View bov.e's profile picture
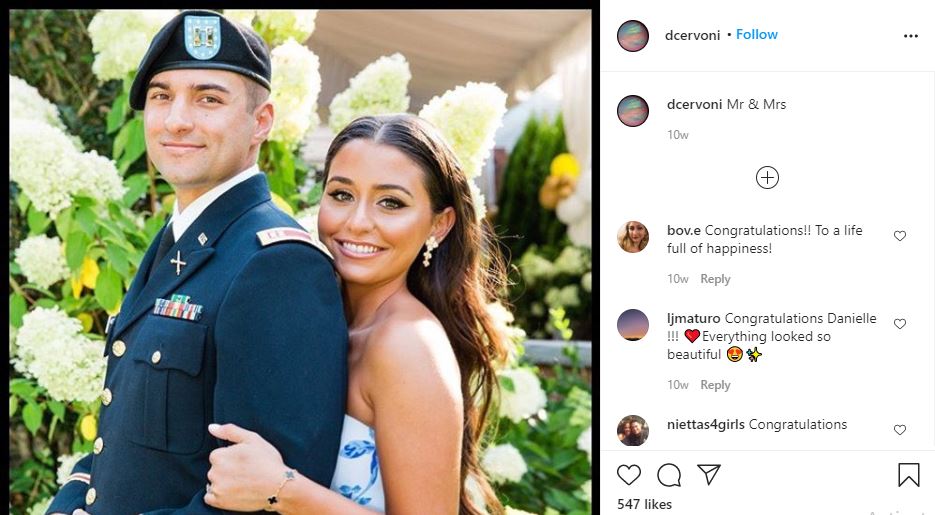The width and height of the screenshot is (935, 515). (x=633, y=237)
